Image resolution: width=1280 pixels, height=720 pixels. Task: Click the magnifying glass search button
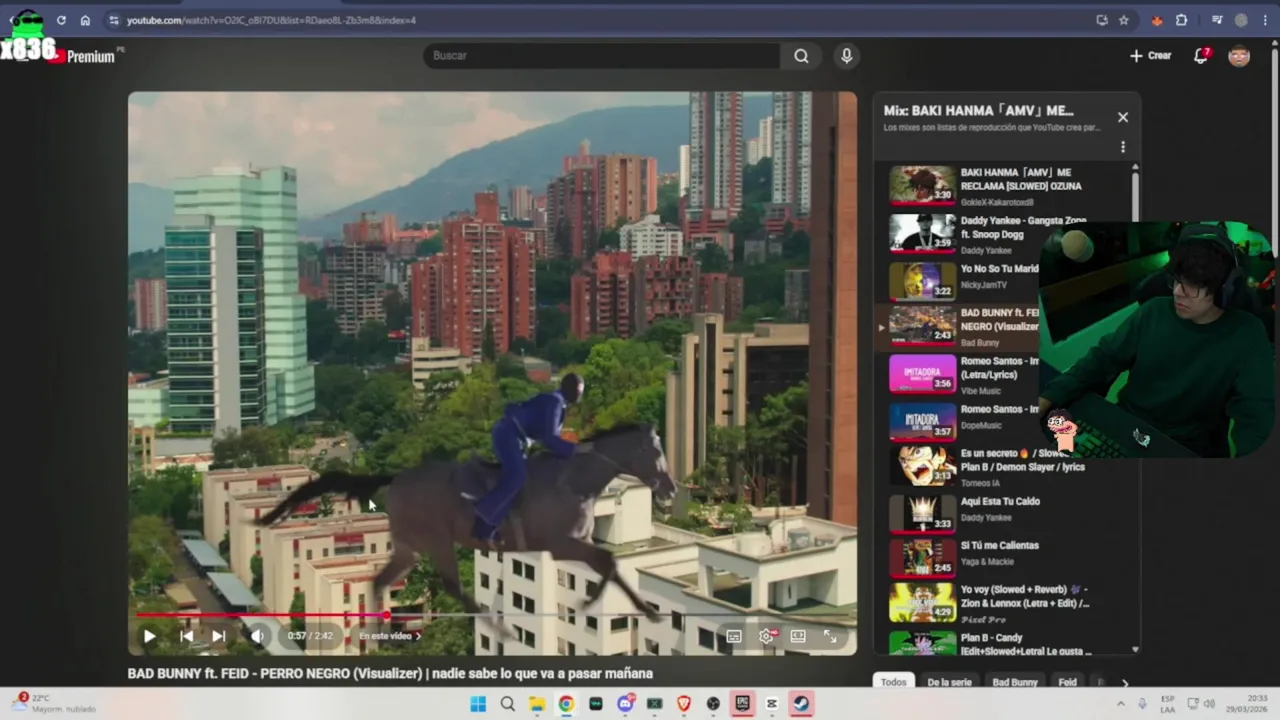[x=801, y=56]
